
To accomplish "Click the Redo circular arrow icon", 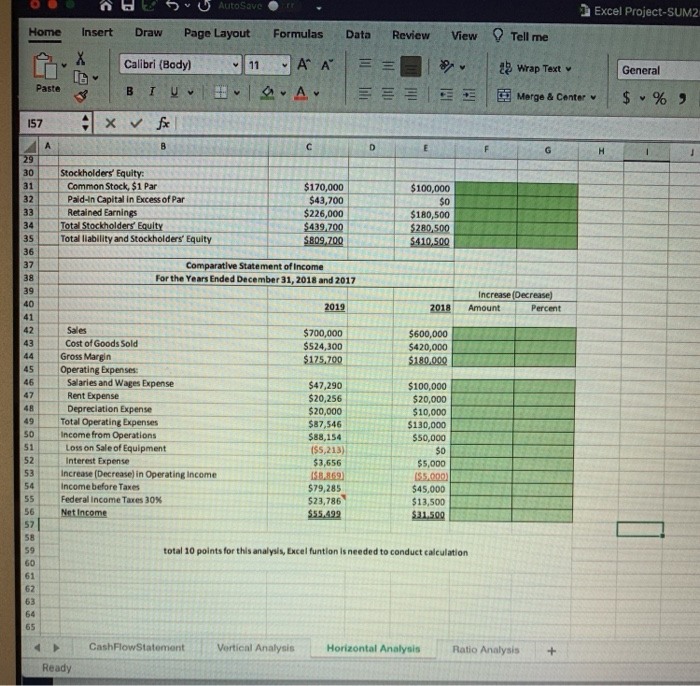I will 204,6.
